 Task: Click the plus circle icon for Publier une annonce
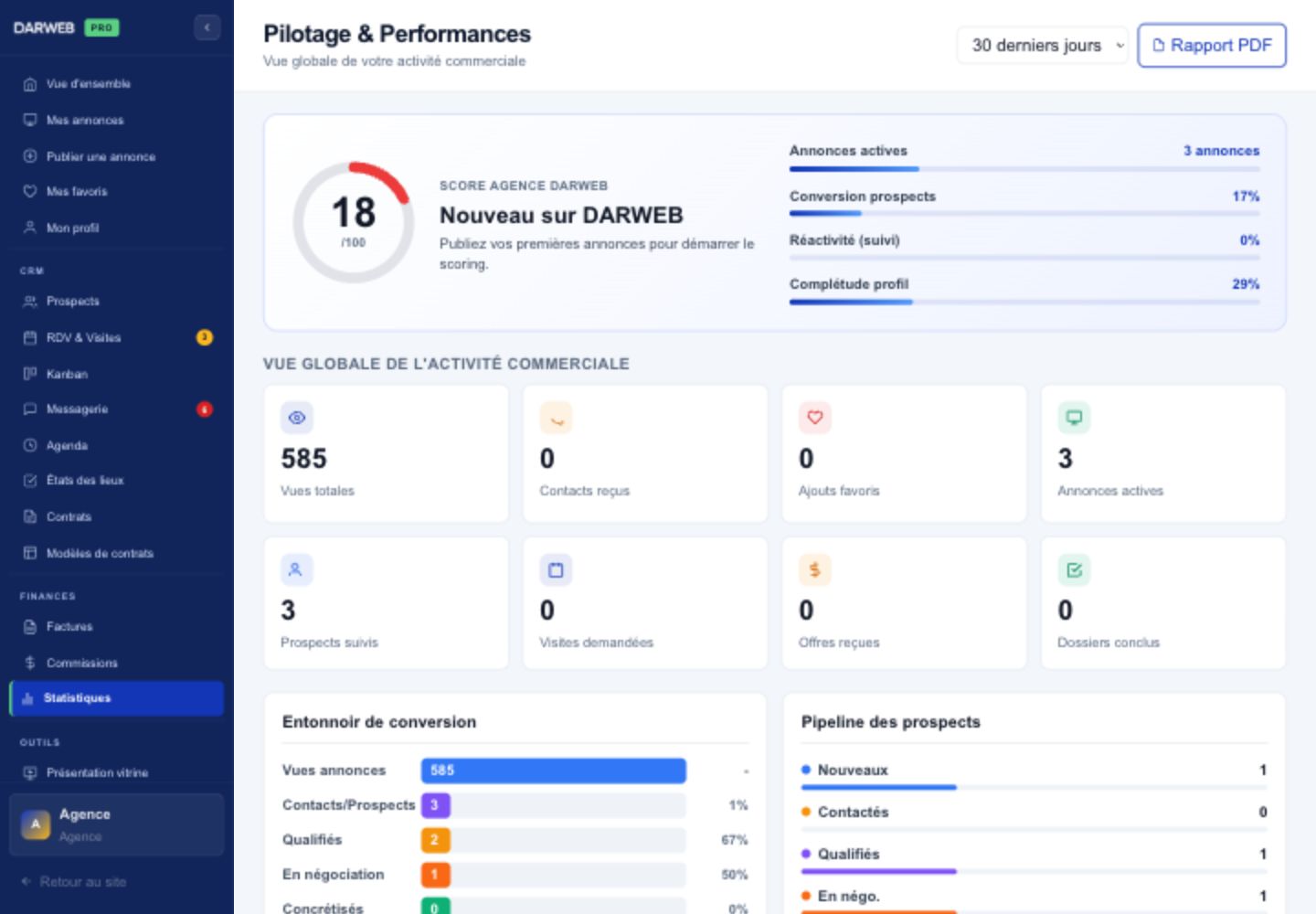tap(30, 156)
